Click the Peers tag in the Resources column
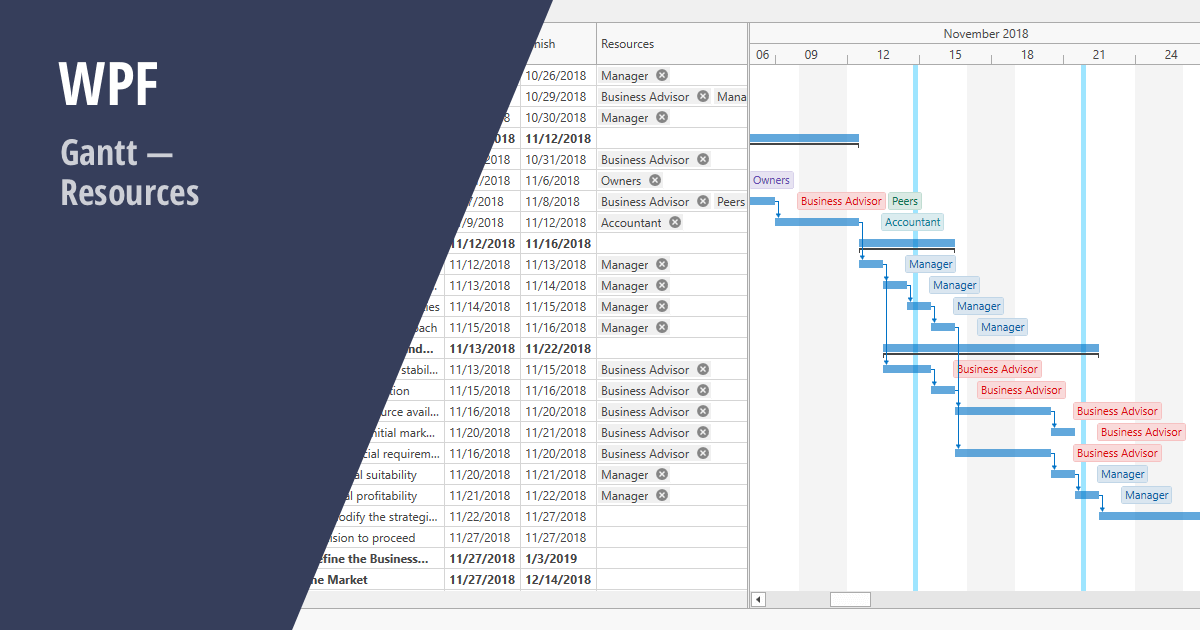This screenshot has height=630, width=1200. click(x=731, y=201)
